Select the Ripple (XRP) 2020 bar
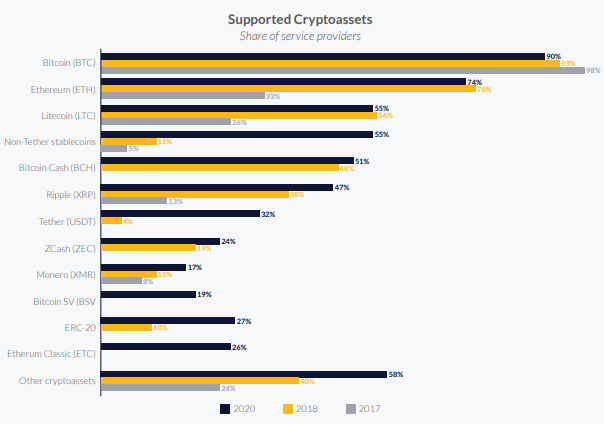Screen dimensions: 604x424 (217, 187)
